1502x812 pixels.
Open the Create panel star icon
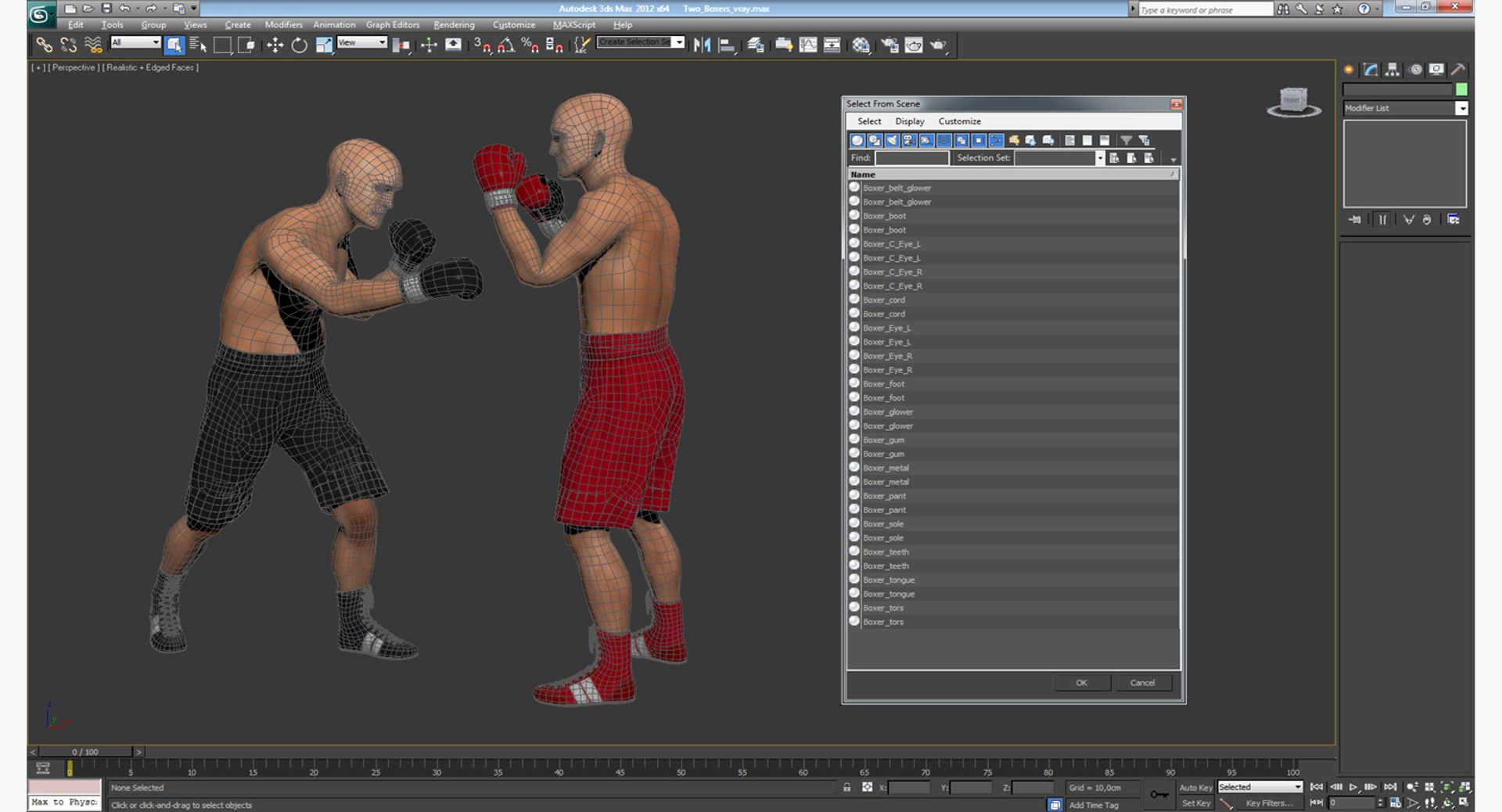1349,70
